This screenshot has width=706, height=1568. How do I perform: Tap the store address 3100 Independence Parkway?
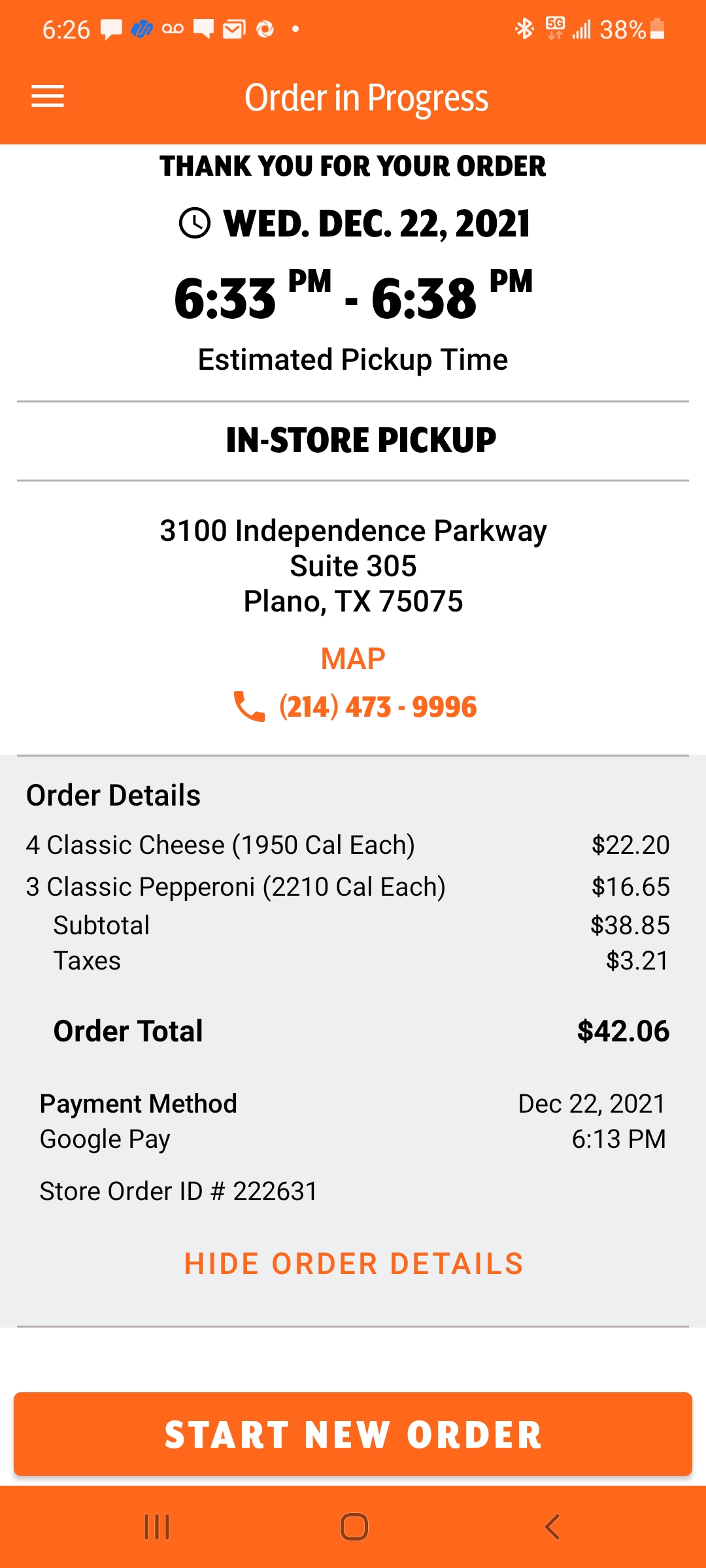click(x=353, y=531)
